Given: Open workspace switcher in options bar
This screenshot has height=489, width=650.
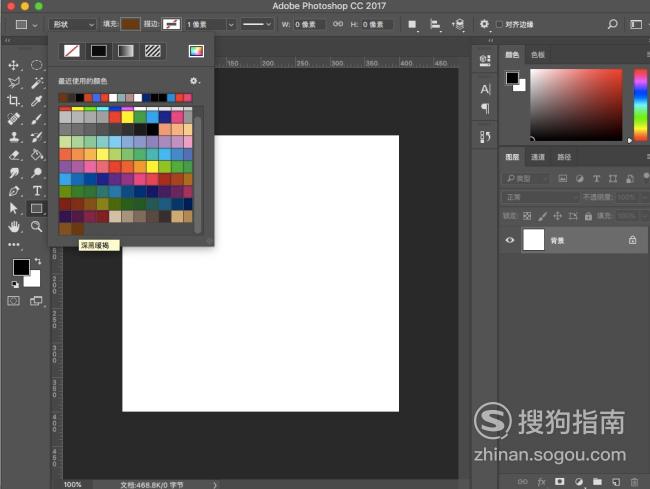Looking at the screenshot, I should tap(636, 24).
